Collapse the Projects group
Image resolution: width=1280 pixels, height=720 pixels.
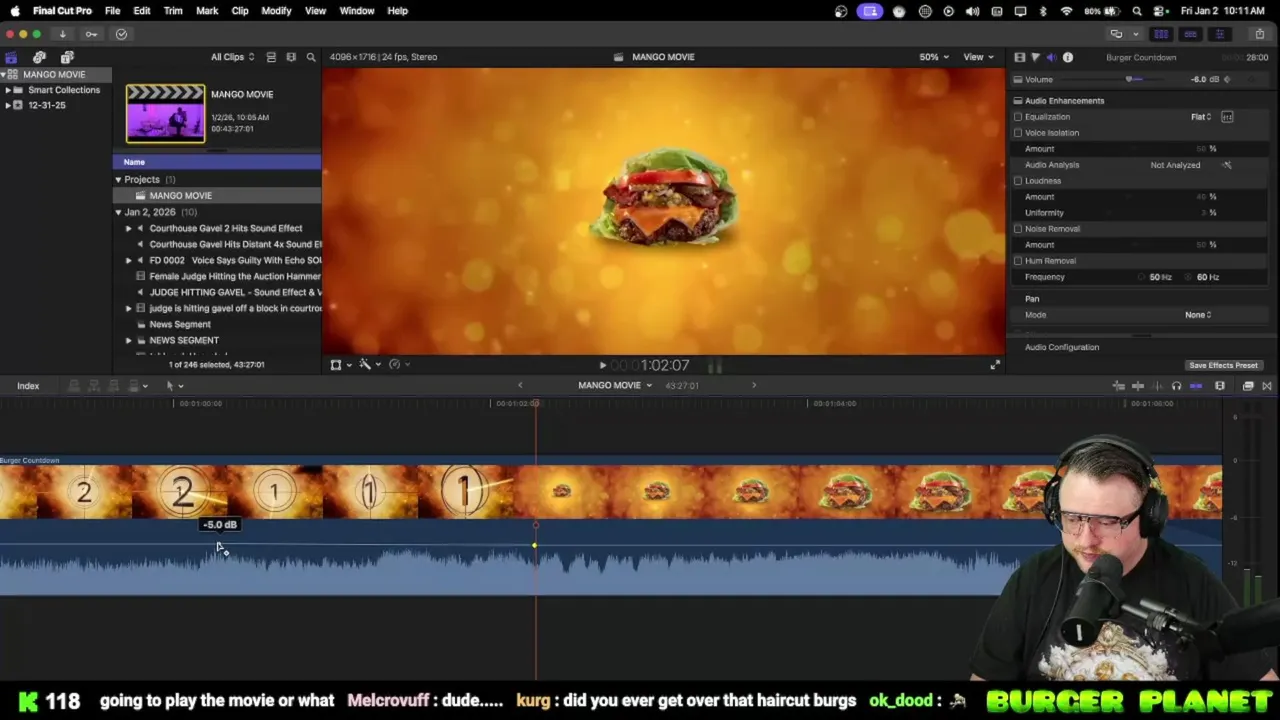[118, 180]
